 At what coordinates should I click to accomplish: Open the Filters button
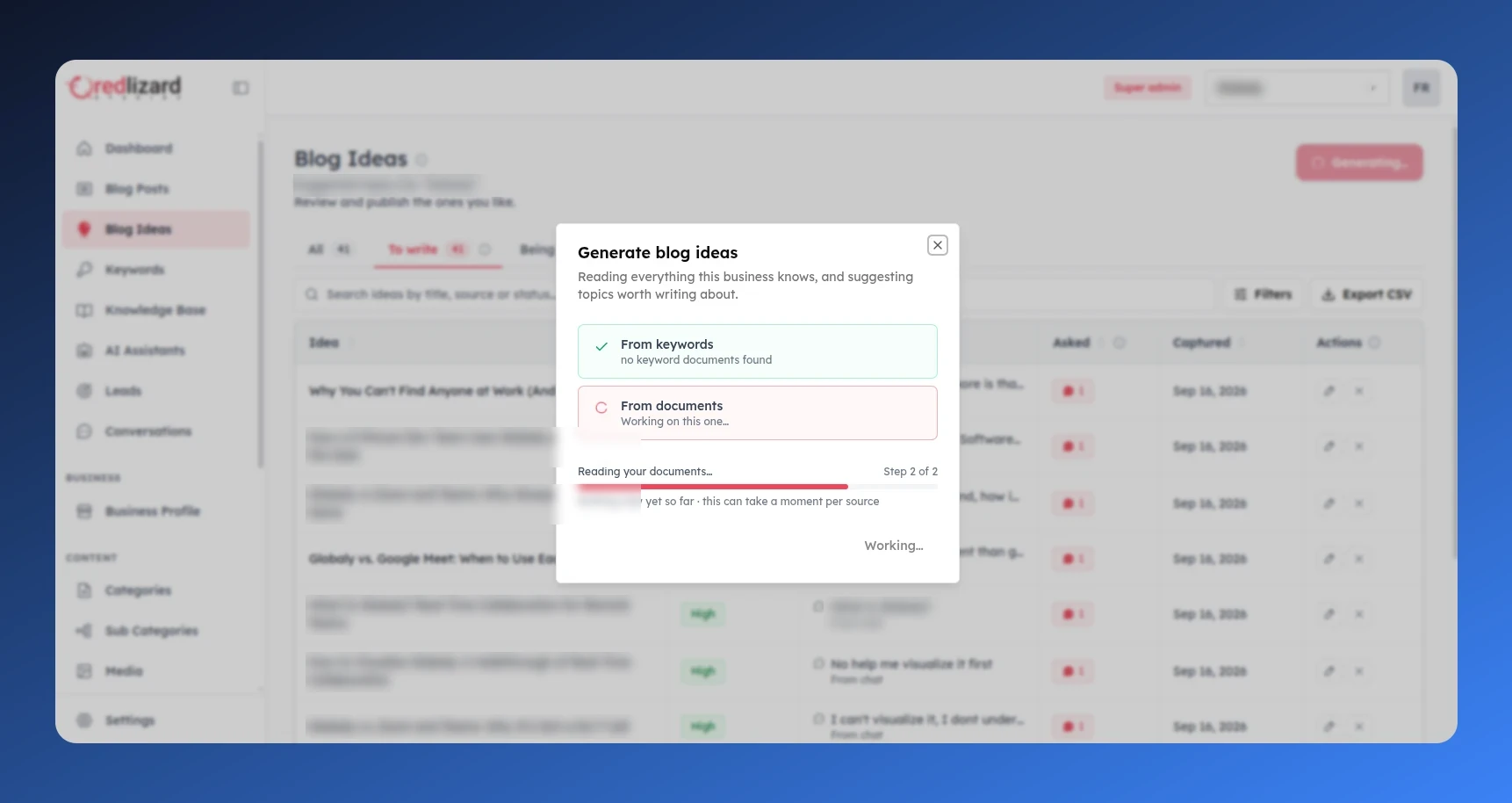[x=1264, y=294]
